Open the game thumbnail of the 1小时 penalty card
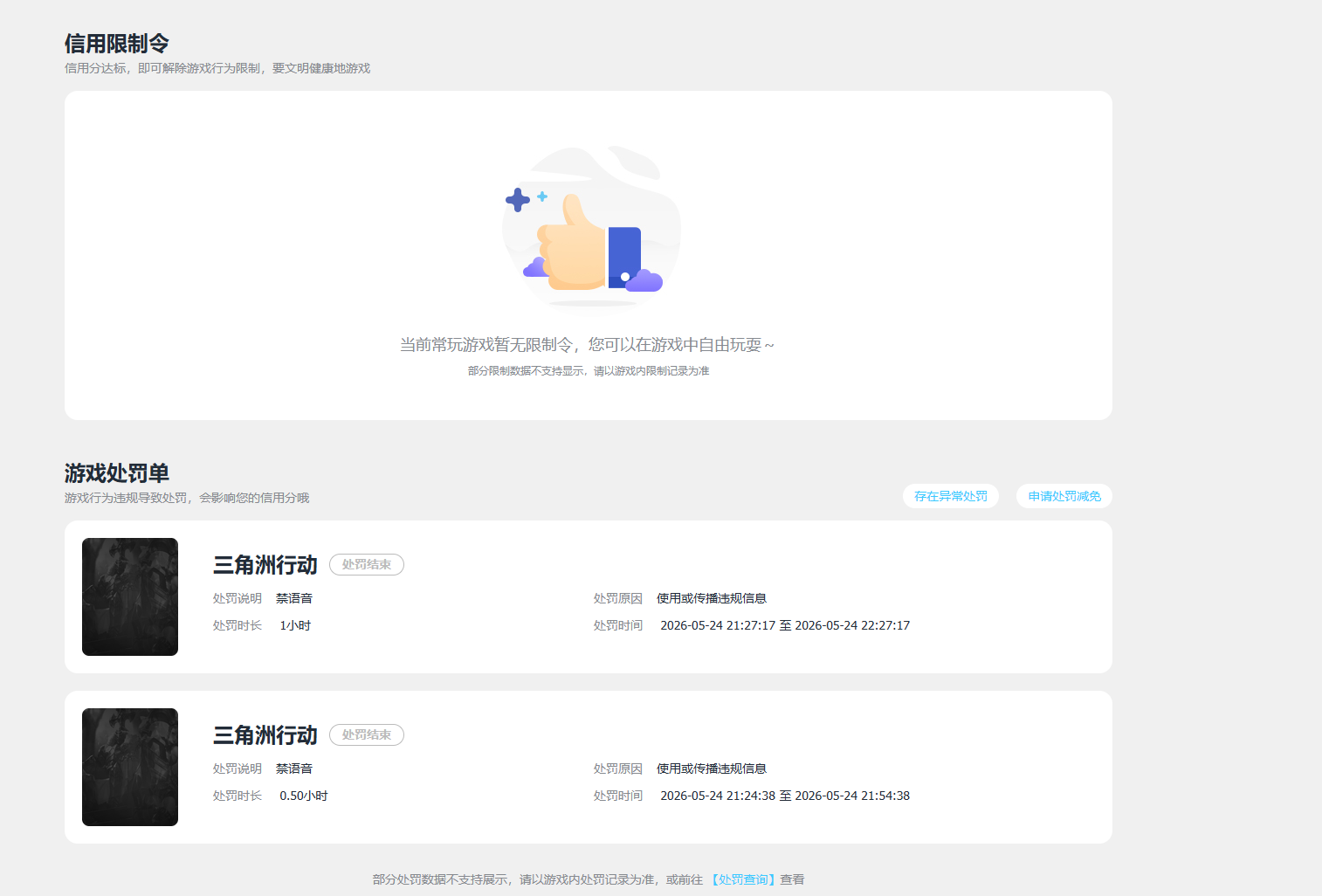Viewport: 1322px width, 896px height. (x=130, y=596)
